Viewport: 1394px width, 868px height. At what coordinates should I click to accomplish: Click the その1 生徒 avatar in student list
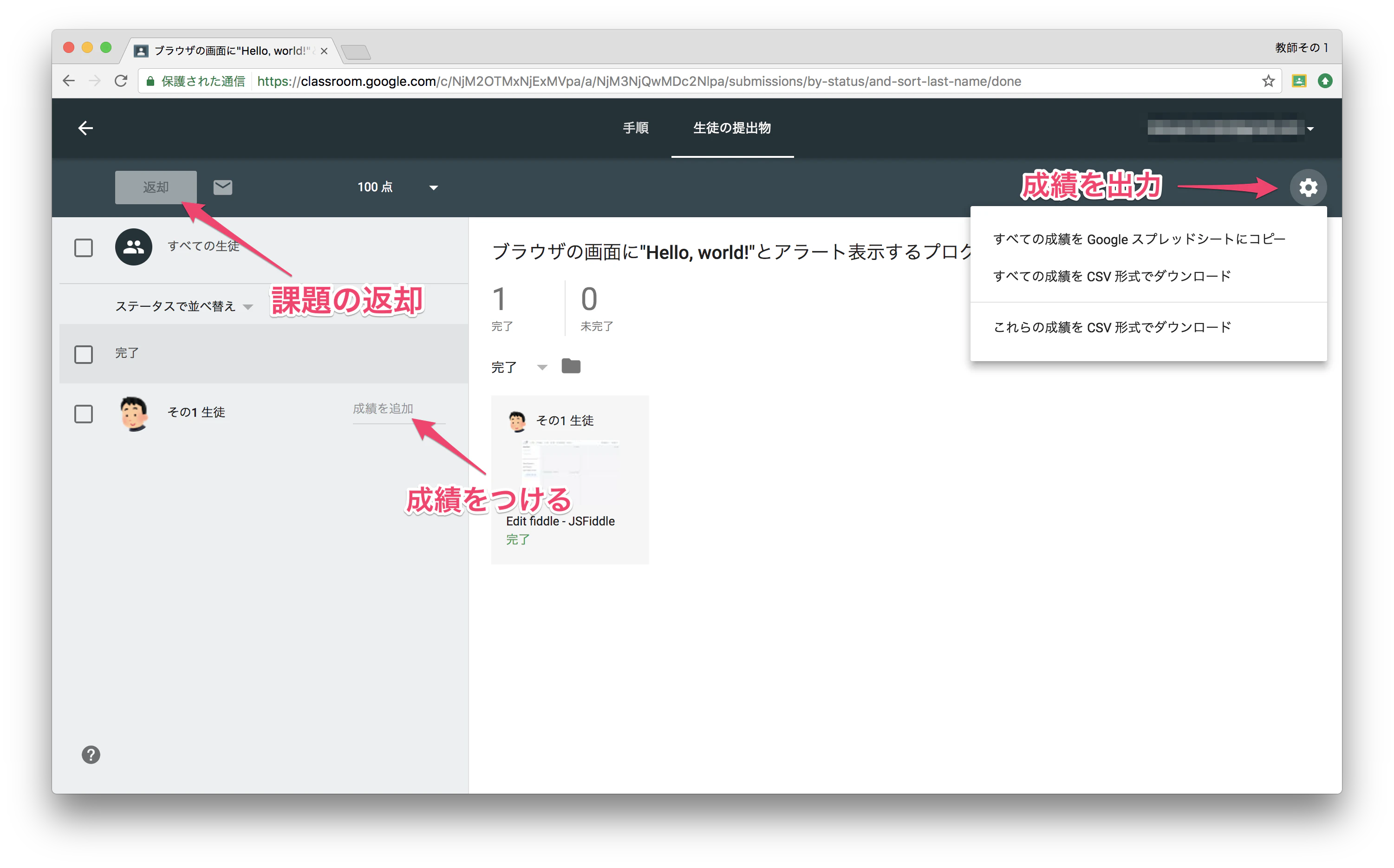pyautogui.click(x=134, y=413)
